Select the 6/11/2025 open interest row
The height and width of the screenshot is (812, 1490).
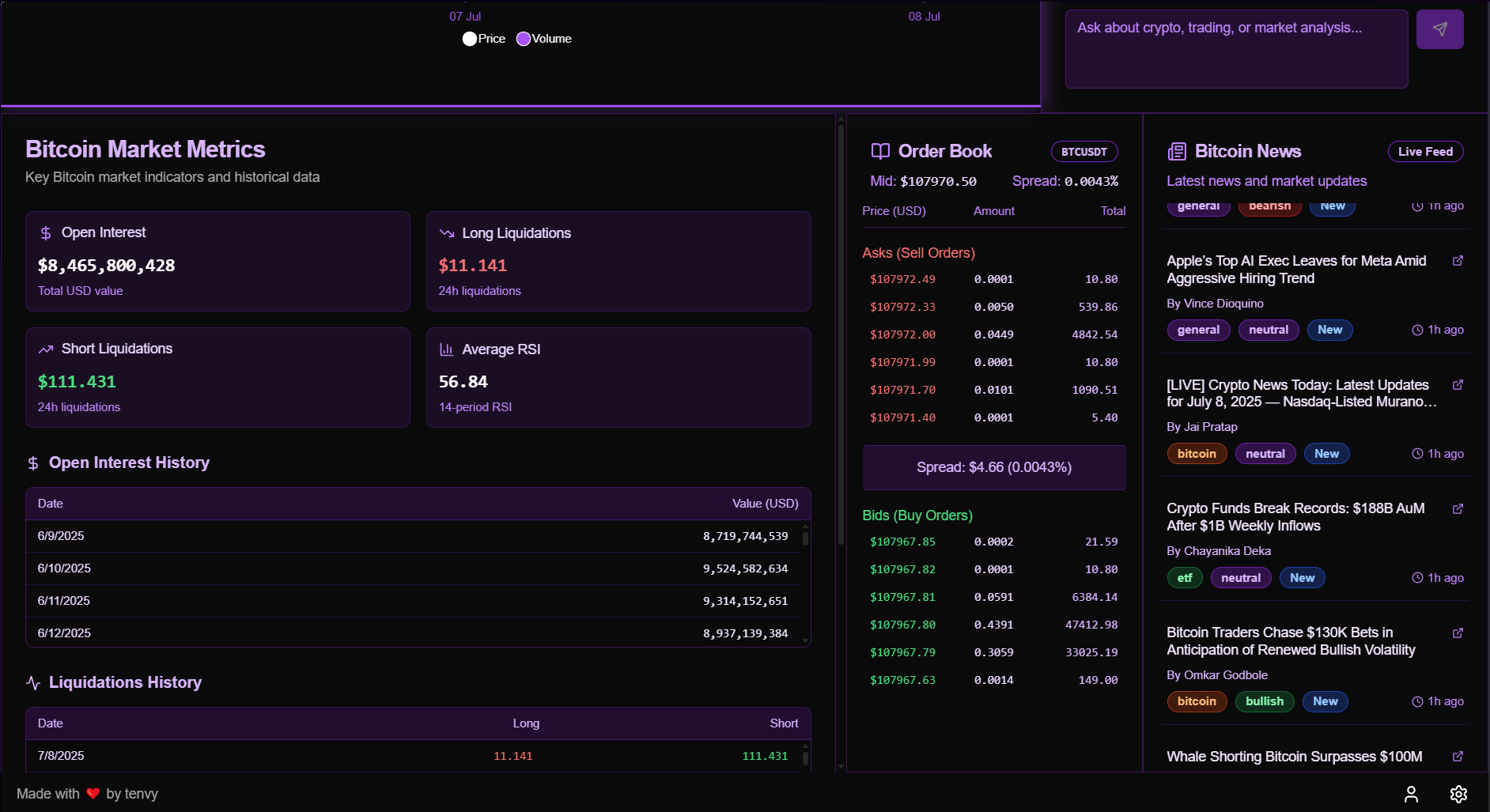coord(413,601)
